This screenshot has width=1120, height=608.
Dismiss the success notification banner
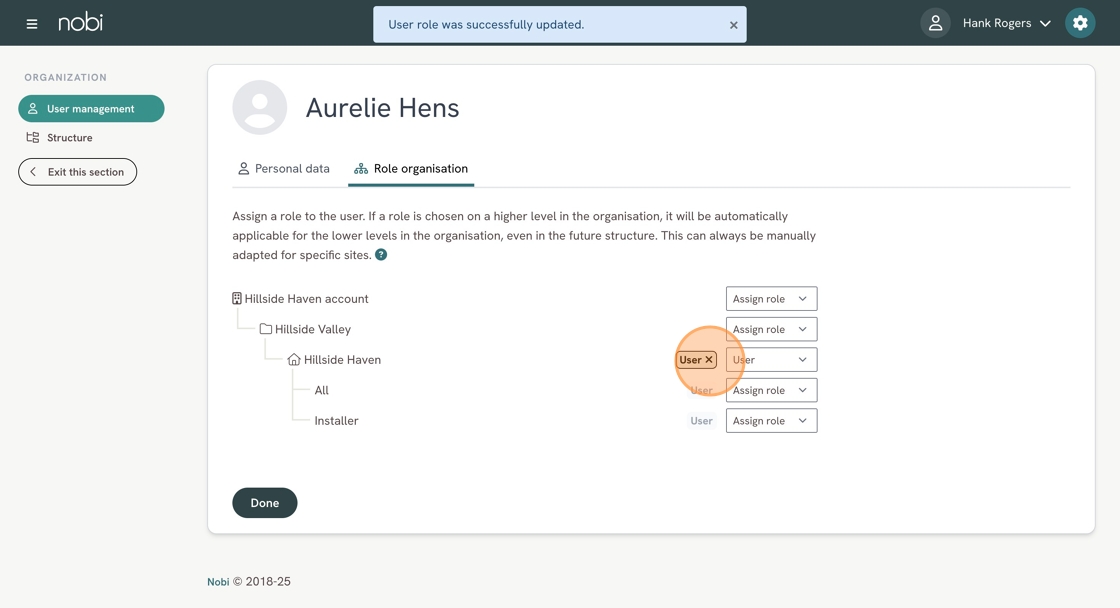point(733,25)
